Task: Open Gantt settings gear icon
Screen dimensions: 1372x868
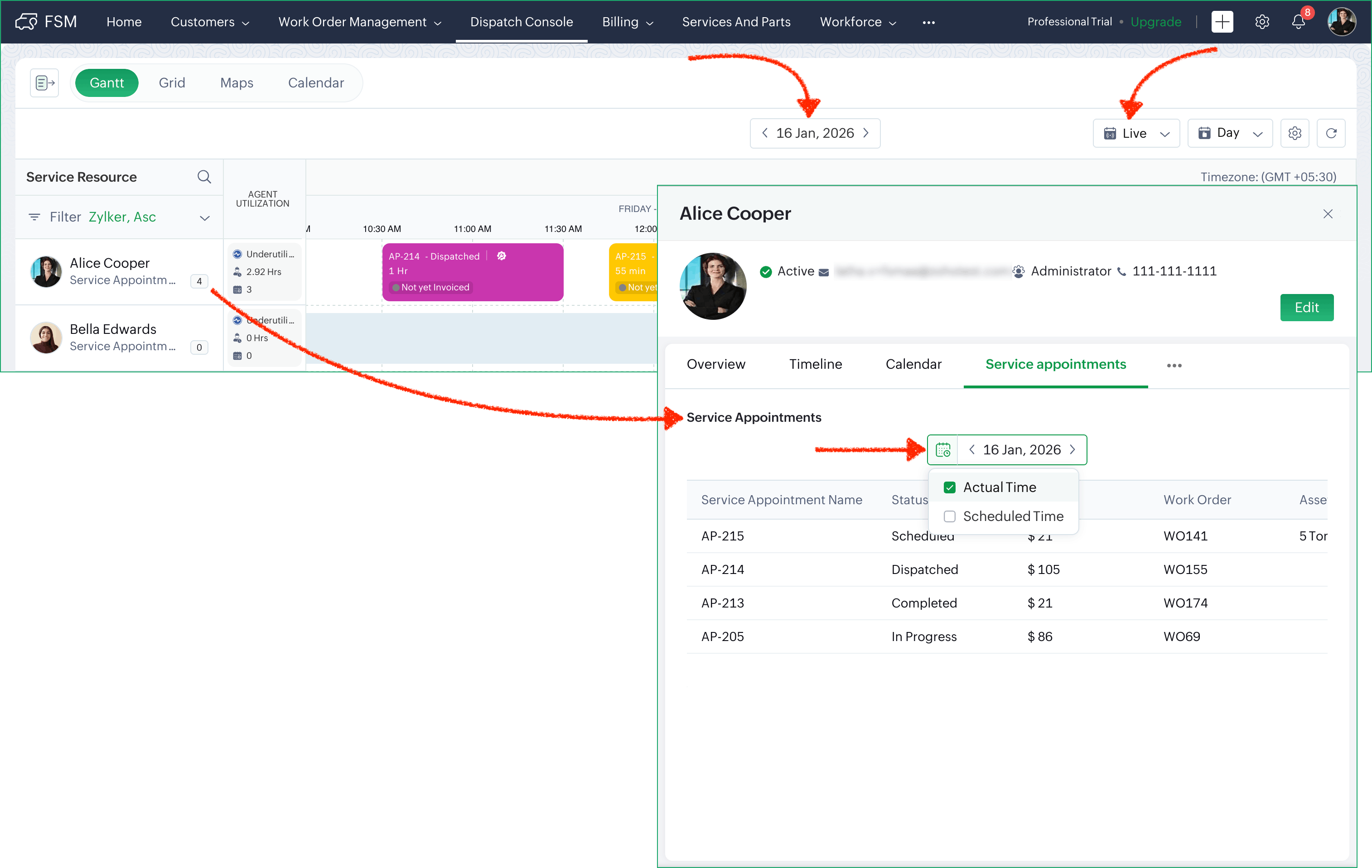Action: coord(1295,133)
